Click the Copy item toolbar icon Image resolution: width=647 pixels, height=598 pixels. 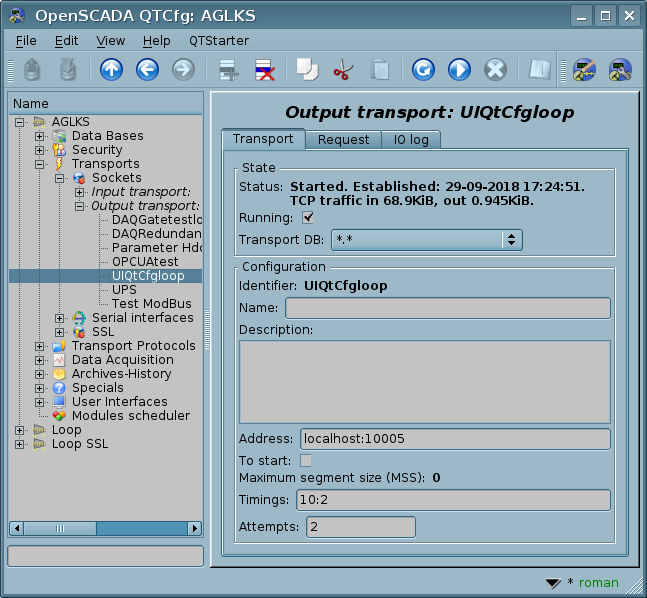coord(307,69)
